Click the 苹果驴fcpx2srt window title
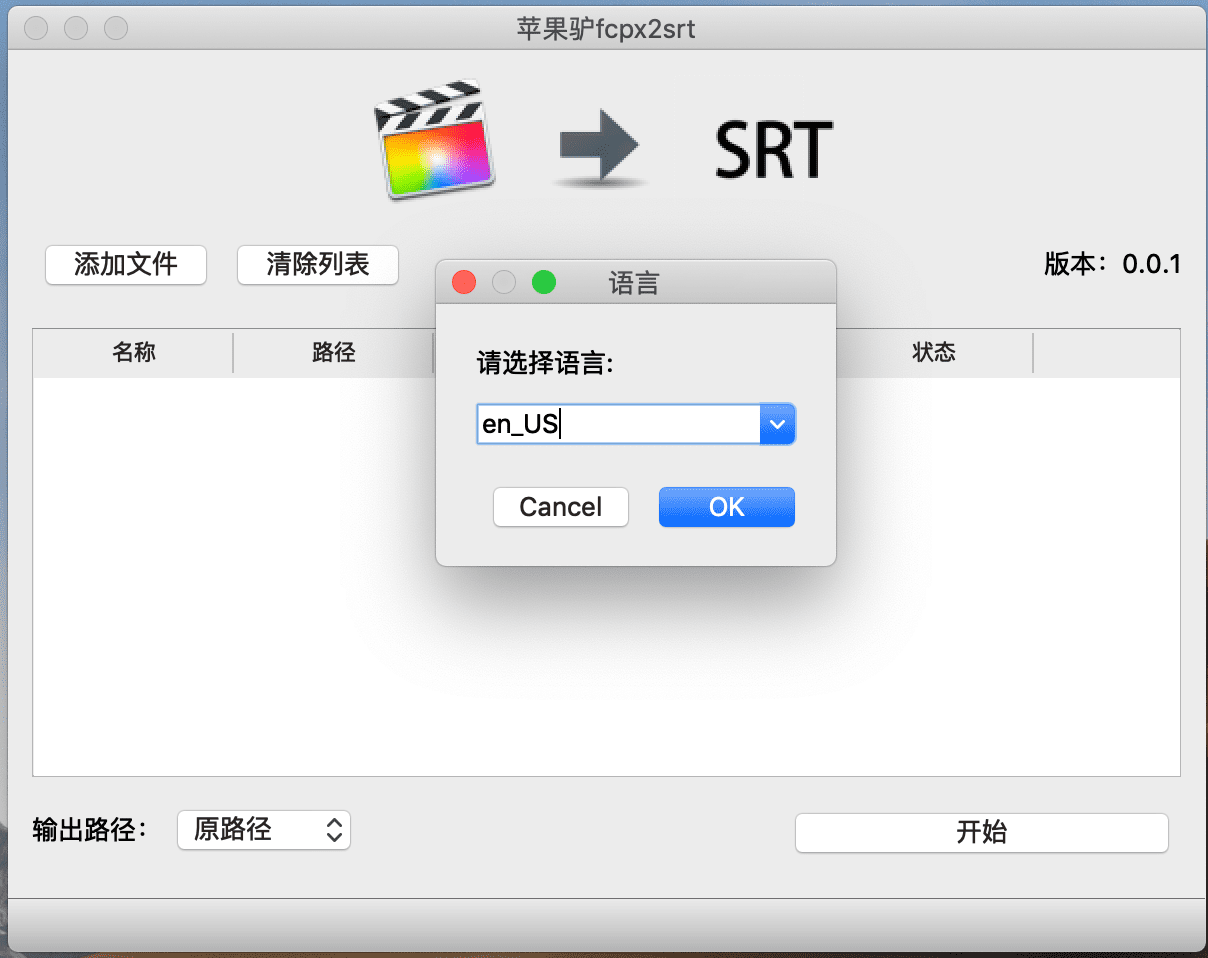Screen dimensions: 1208x958 click(606, 29)
